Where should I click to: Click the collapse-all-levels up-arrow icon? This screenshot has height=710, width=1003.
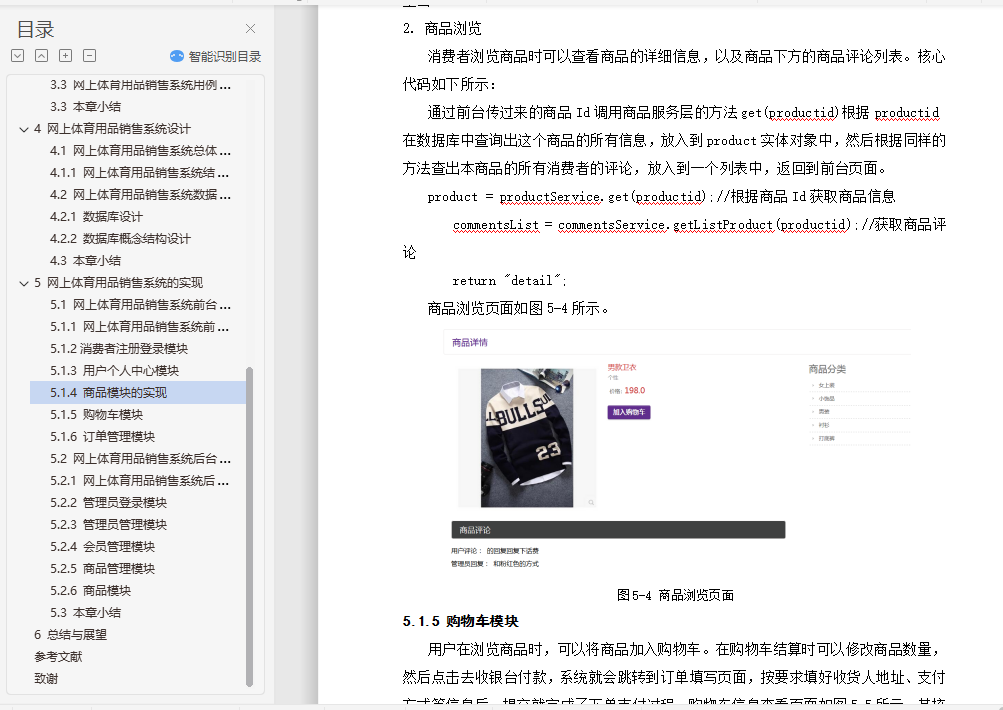coord(42,56)
